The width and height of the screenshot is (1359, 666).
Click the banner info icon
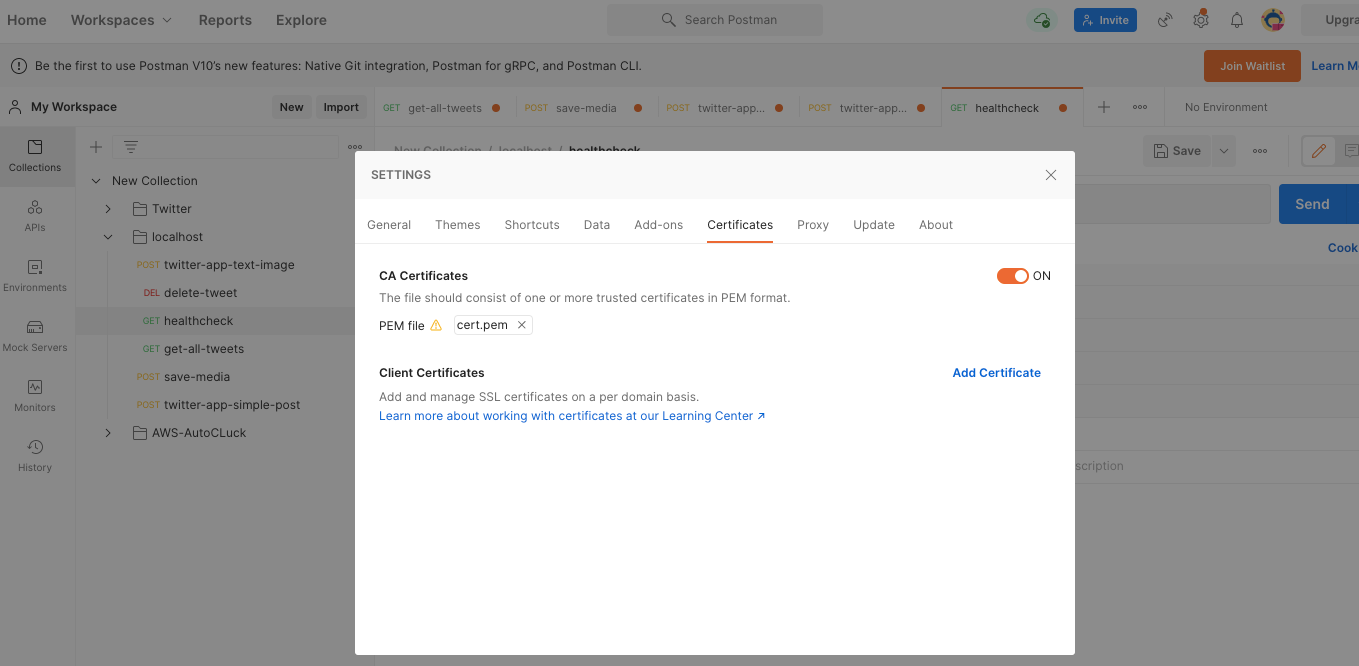point(19,66)
